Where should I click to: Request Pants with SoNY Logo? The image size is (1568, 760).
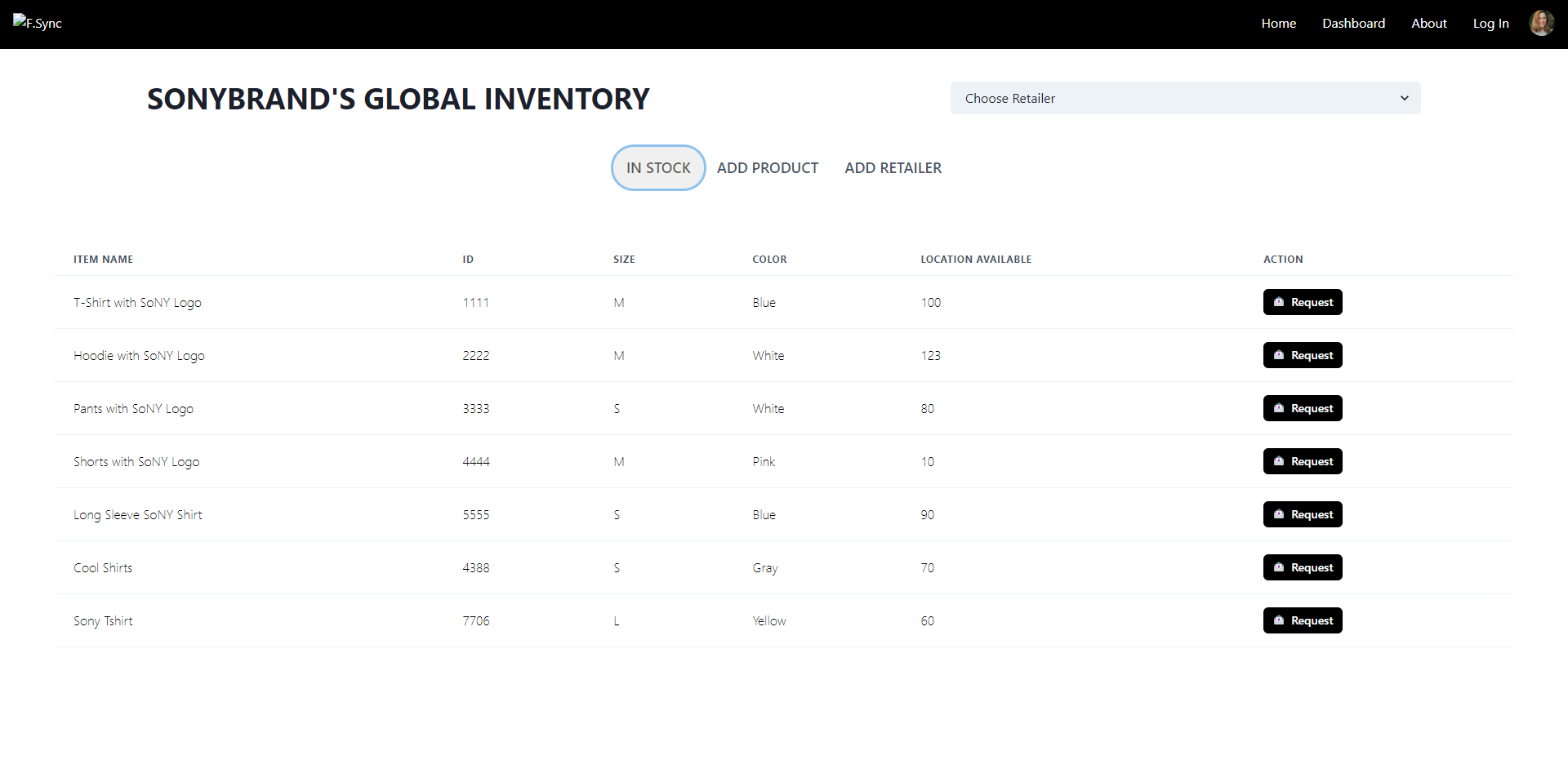pyautogui.click(x=1303, y=408)
